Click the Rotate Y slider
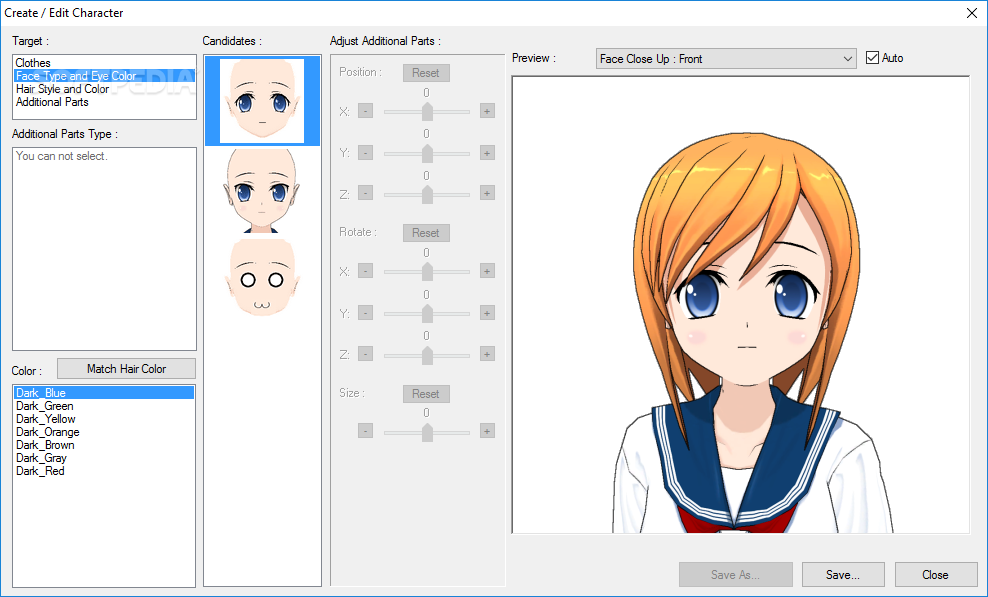This screenshot has height=597, width=988. 427,313
